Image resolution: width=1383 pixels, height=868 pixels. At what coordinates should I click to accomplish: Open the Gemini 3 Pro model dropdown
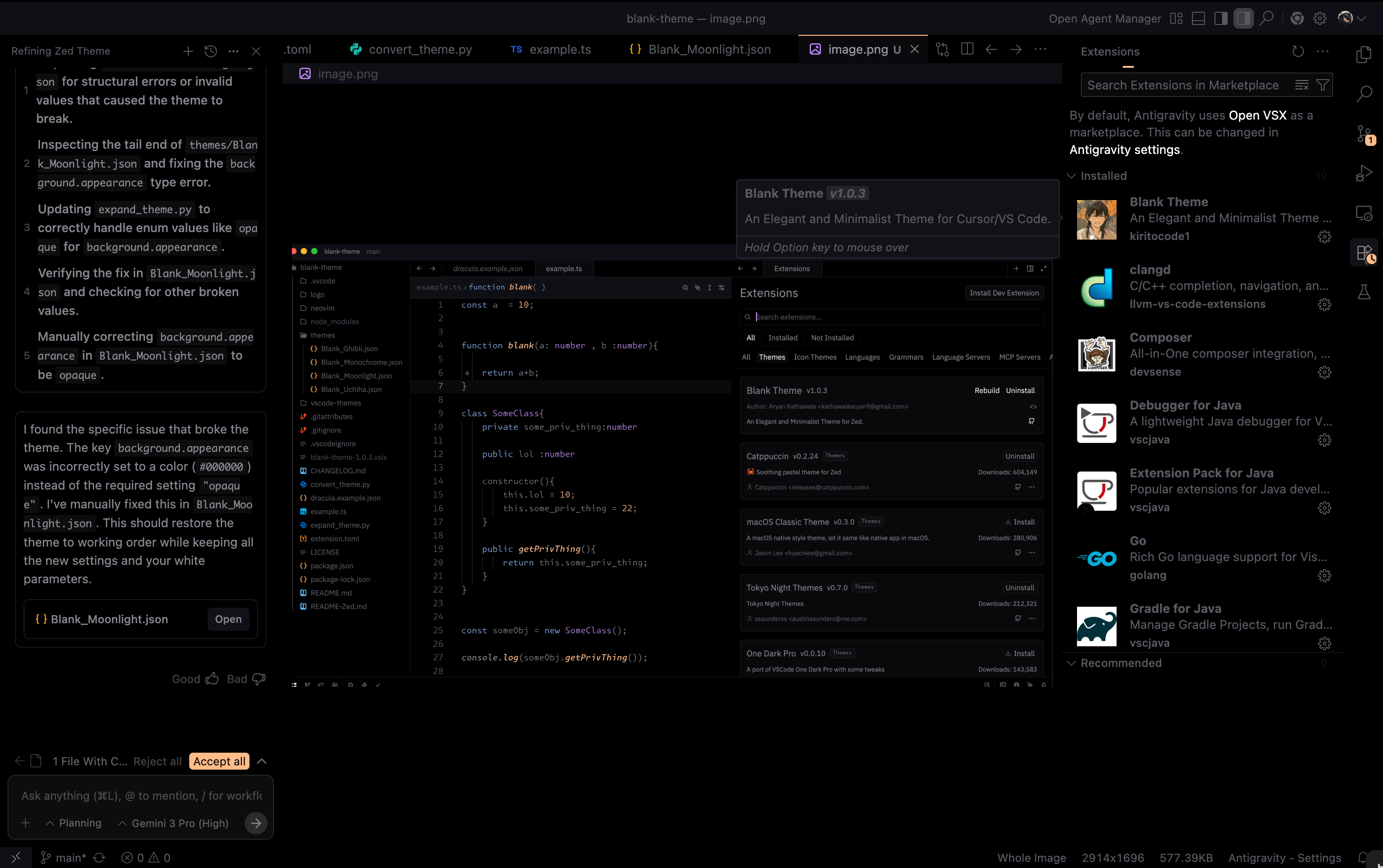(173, 823)
